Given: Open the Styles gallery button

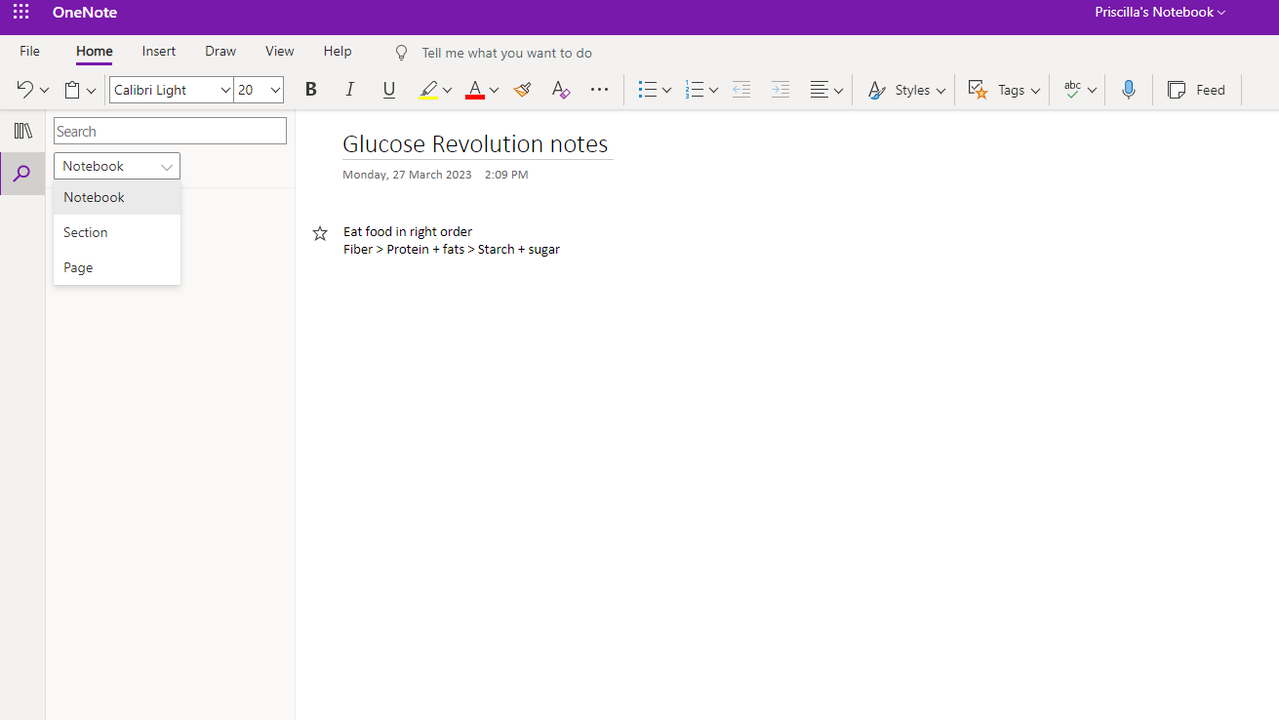Looking at the screenshot, I should (x=906, y=90).
